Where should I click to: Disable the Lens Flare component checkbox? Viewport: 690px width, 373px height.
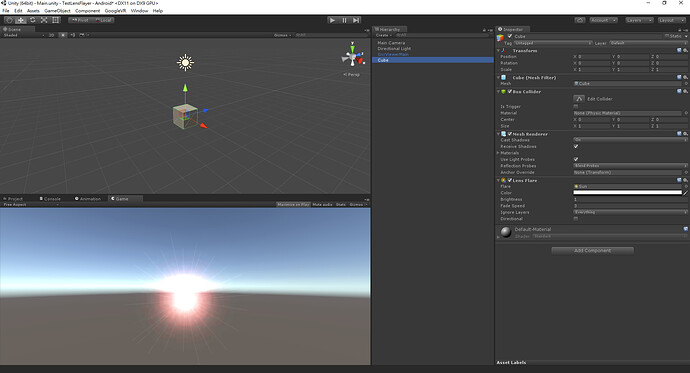coord(510,180)
